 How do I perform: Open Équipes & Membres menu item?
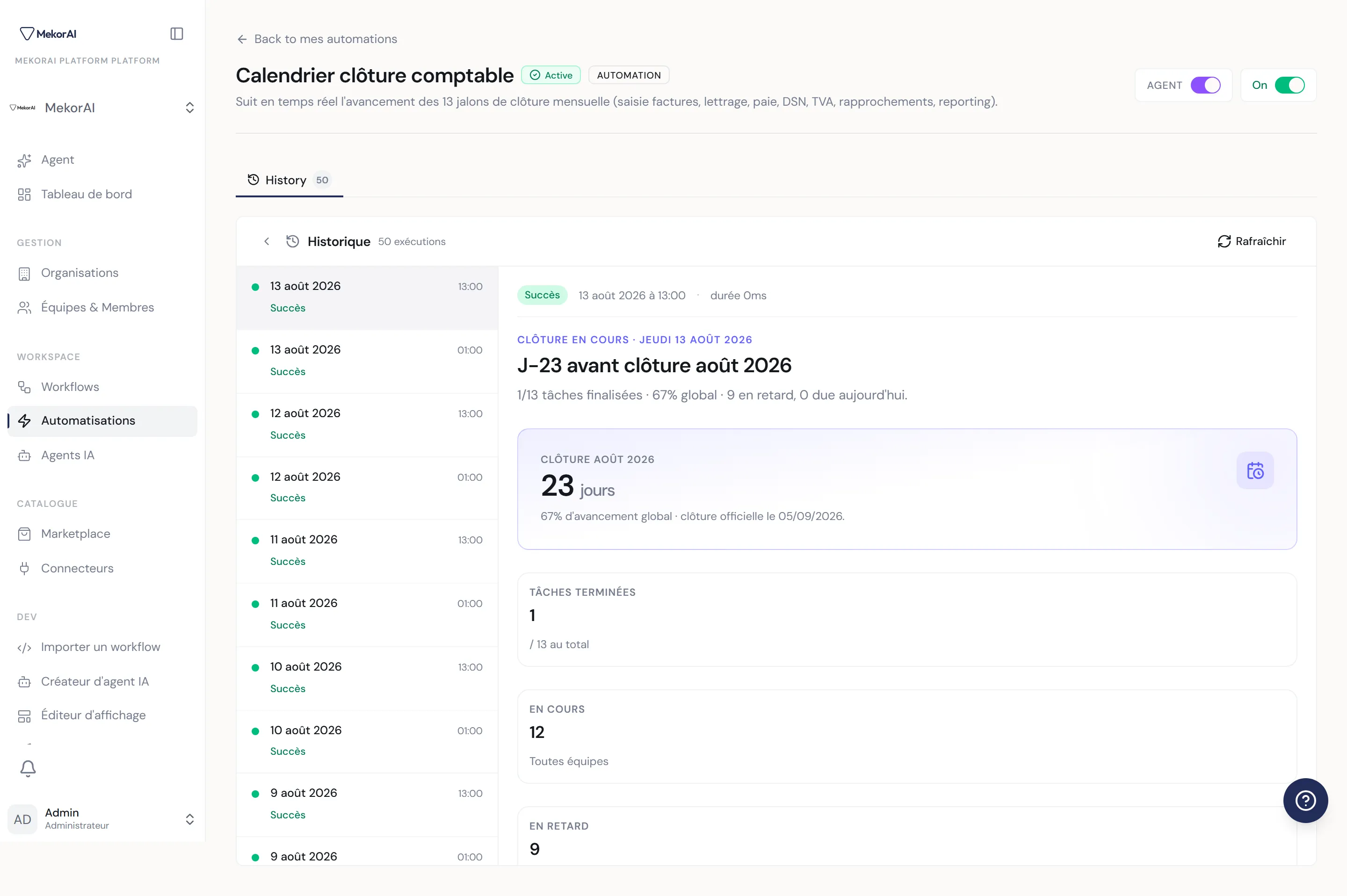[103, 307]
